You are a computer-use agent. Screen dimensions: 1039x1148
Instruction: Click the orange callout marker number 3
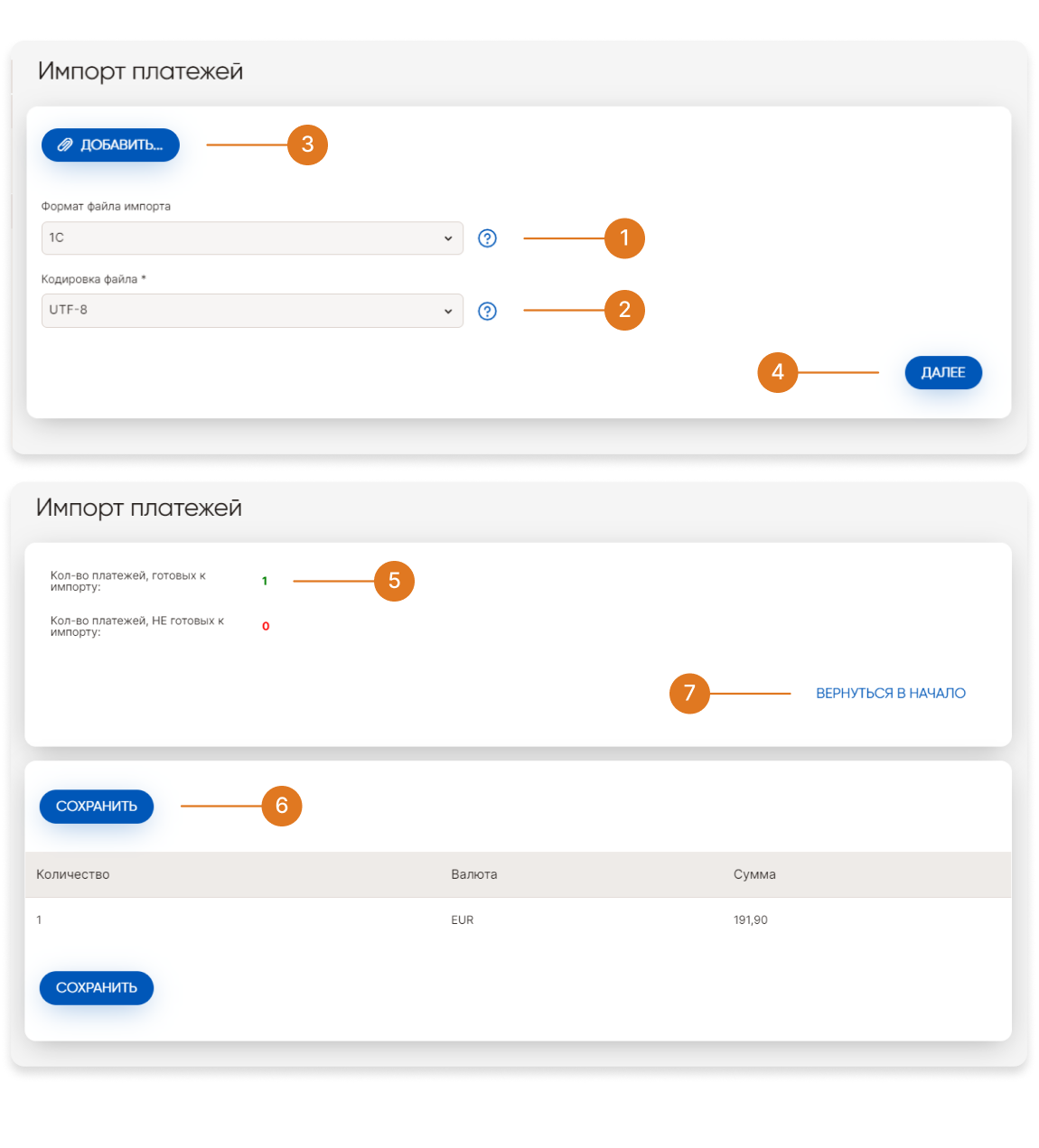click(x=307, y=145)
